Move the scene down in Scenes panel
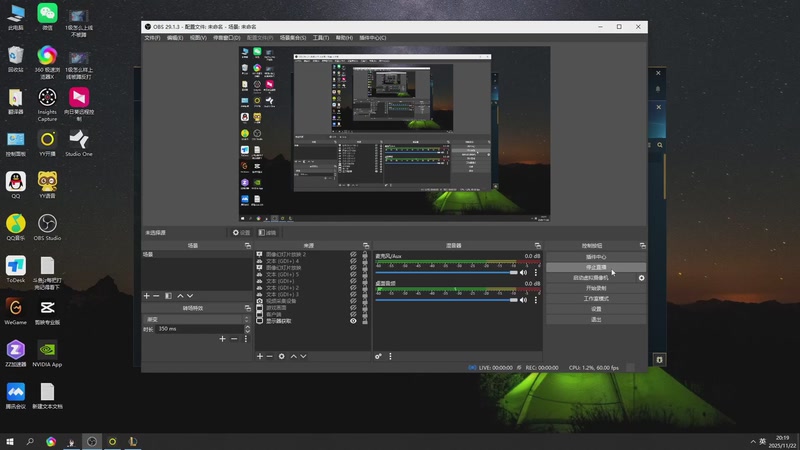Screen dimensions: 800x450 coord(190,296)
